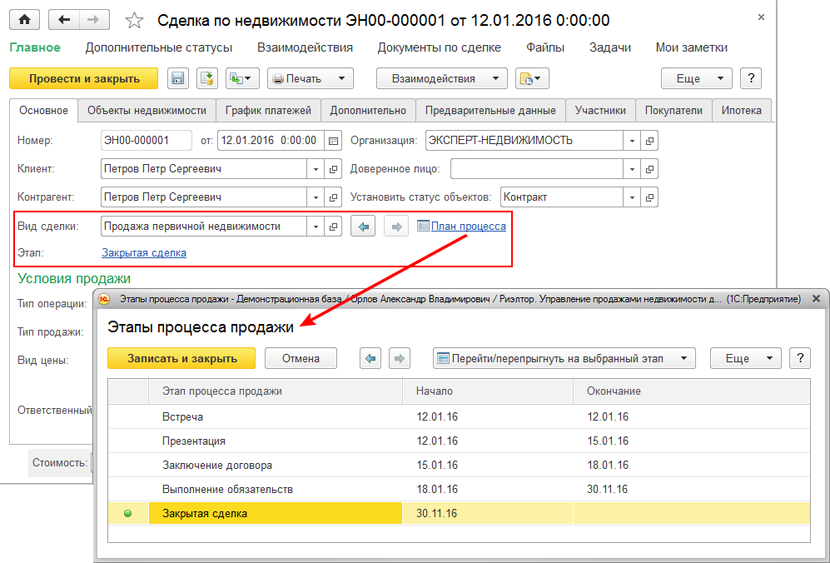Open Перейти/перепрыгнуть на выбранный этап dropdown
Screen dimensions: 830x563
coord(564,358)
